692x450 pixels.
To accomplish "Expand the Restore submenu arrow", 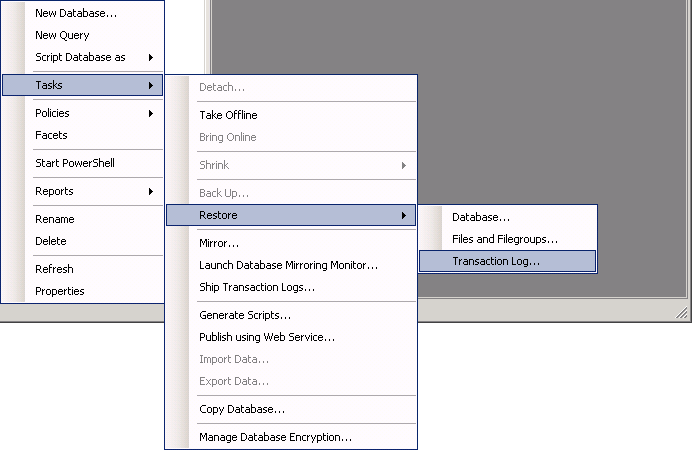I will [x=404, y=215].
